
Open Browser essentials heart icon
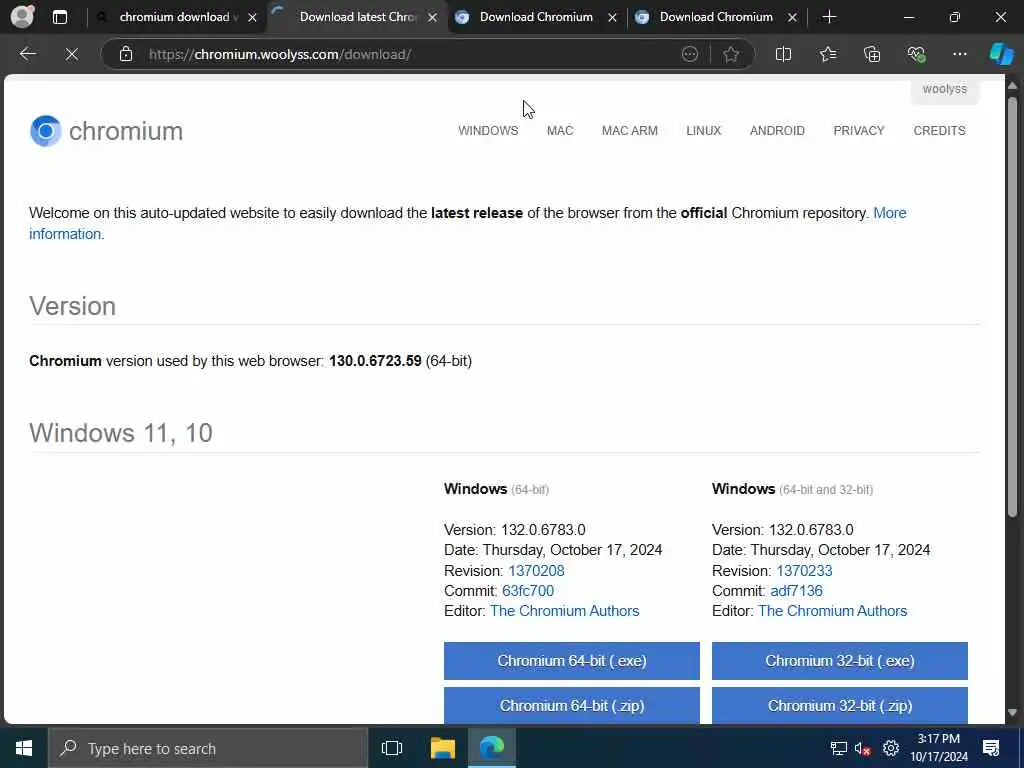click(916, 54)
